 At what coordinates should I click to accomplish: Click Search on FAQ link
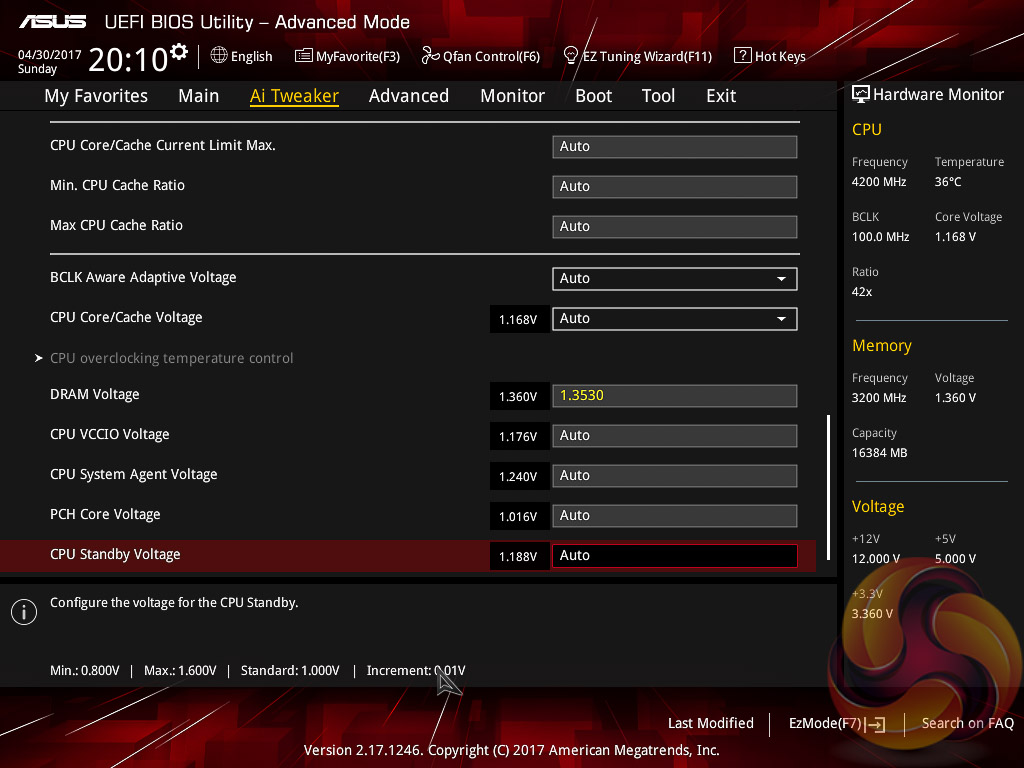[x=967, y=724]
